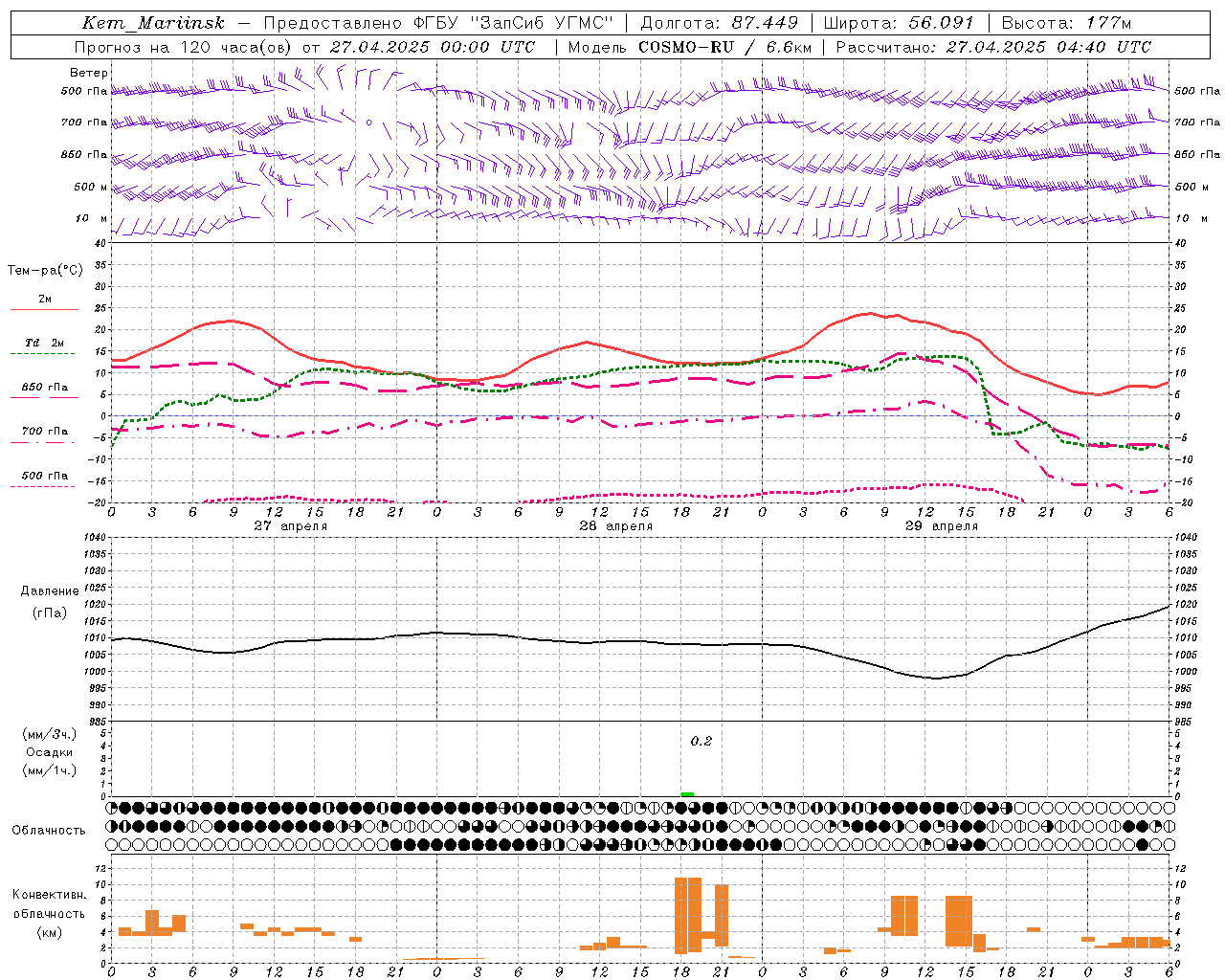This screenshot has width=1225, height=980.
Task: Click the 'Предоставлено ФГБУ ЗапСиб УГМС' provider text
Action: click(438, 23)
